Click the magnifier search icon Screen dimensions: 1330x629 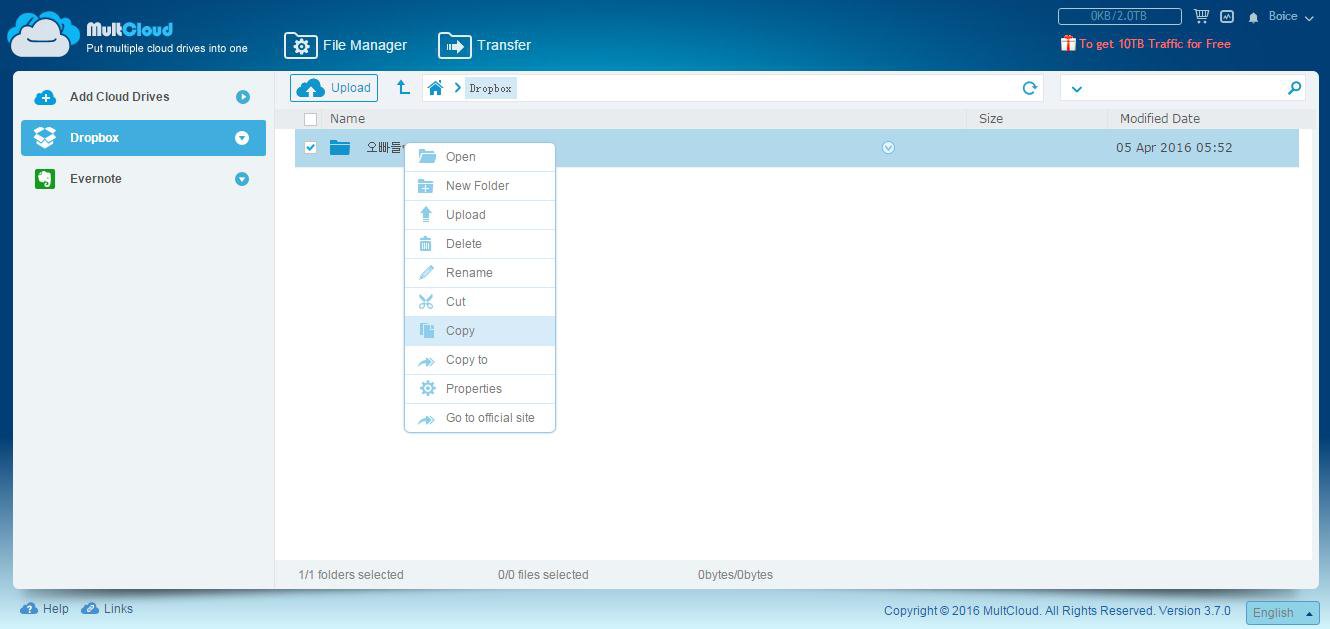pyautogui.click(x=1294, y=88)
